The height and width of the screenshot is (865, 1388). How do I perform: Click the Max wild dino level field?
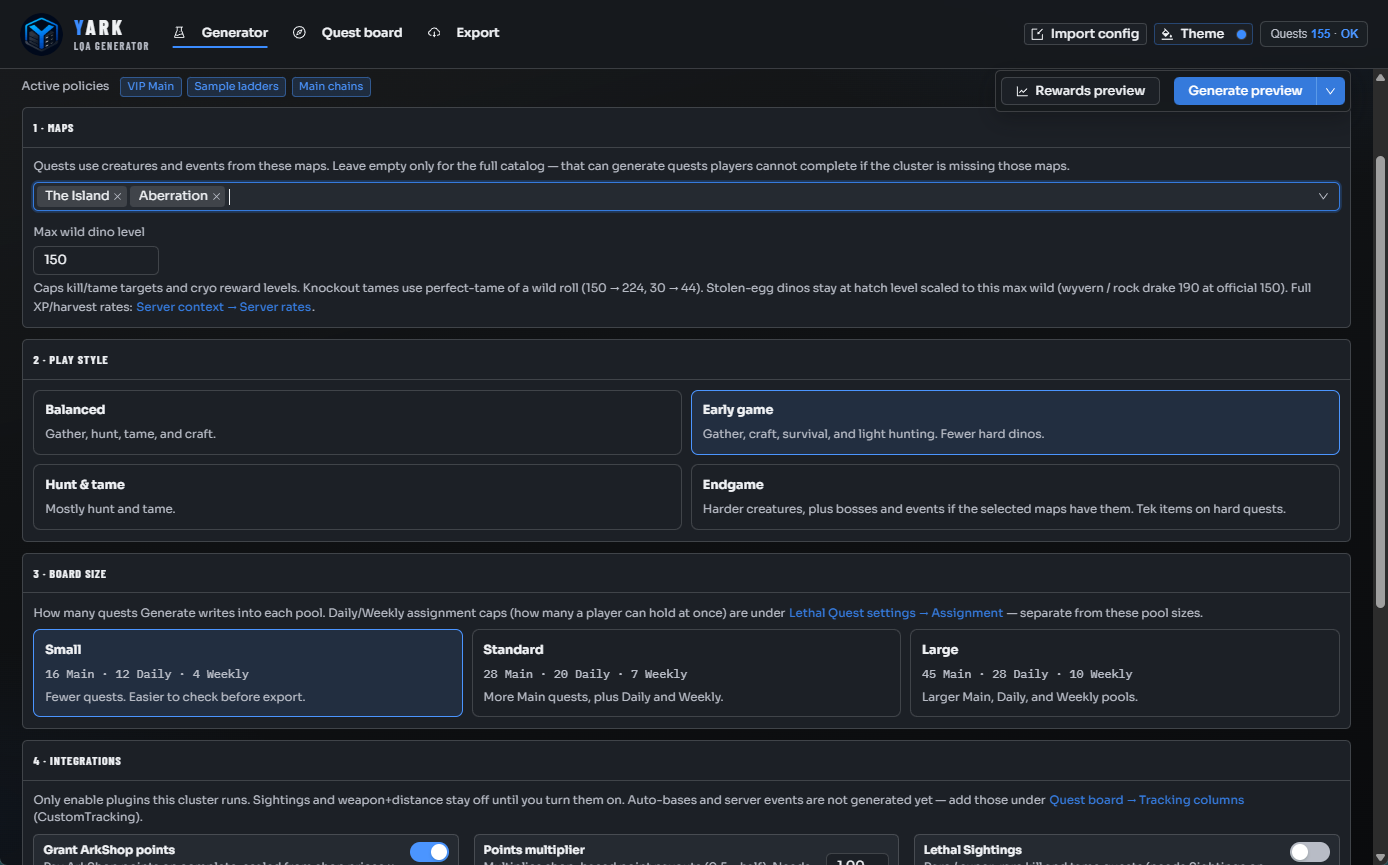click(x=96, y=260)
